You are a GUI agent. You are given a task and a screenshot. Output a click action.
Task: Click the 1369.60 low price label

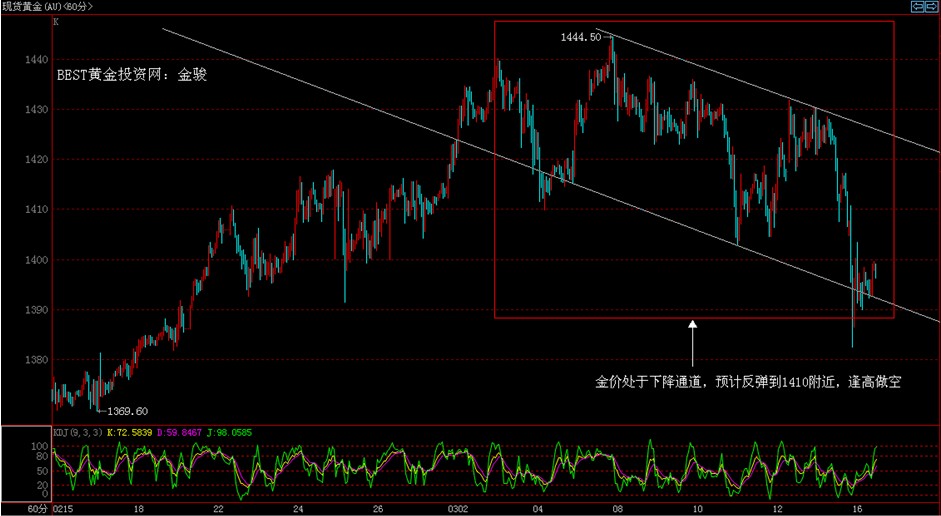coord(127,411)
